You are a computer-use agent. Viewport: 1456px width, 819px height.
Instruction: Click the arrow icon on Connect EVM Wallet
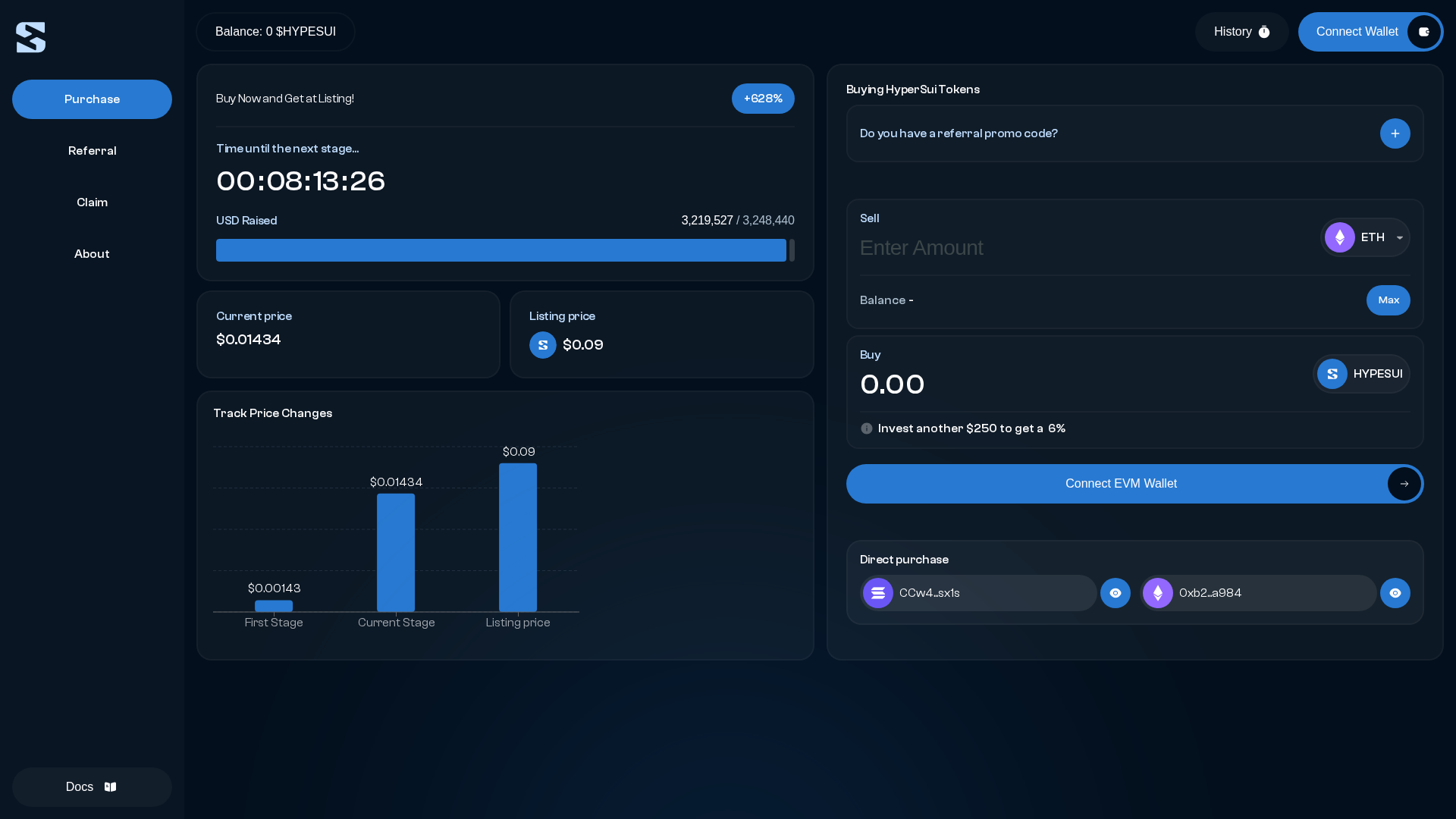[x=1404, y=484]
